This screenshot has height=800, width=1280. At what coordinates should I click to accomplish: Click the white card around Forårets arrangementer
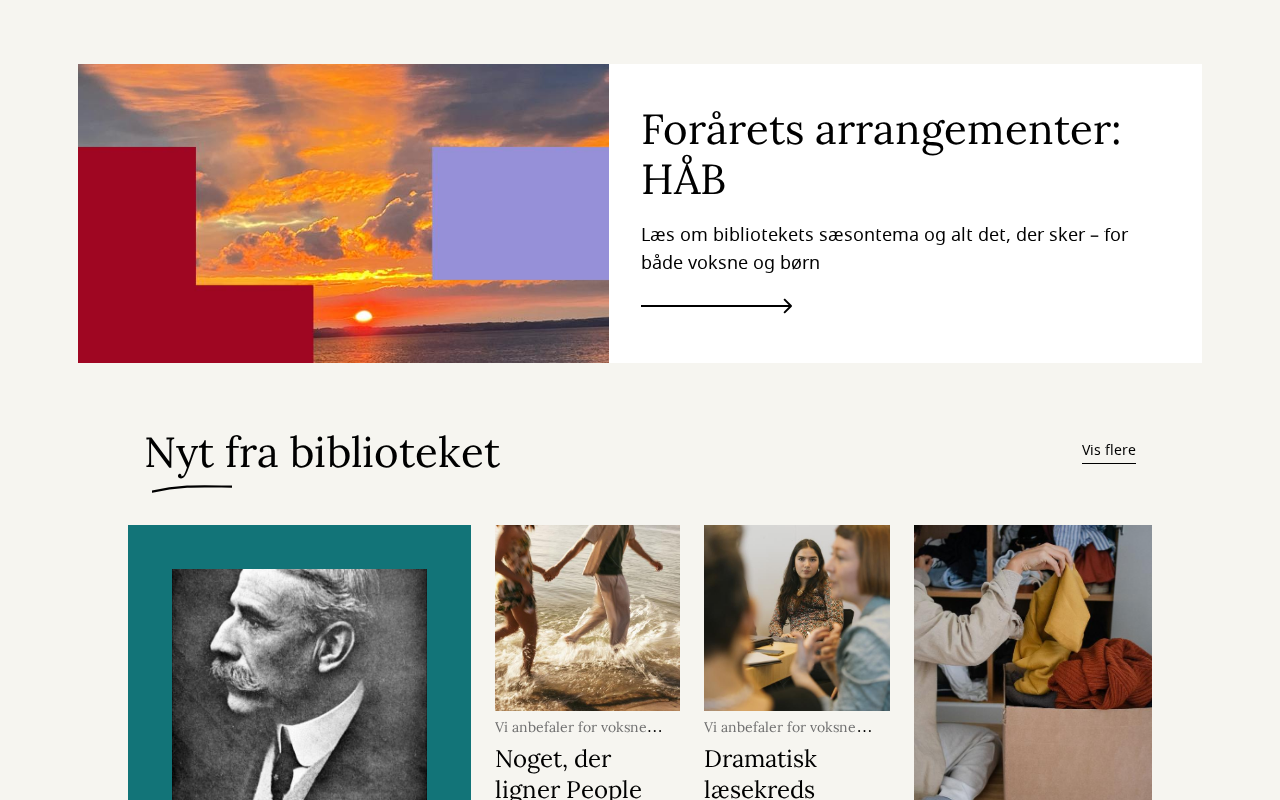click(x=905, y=213)
